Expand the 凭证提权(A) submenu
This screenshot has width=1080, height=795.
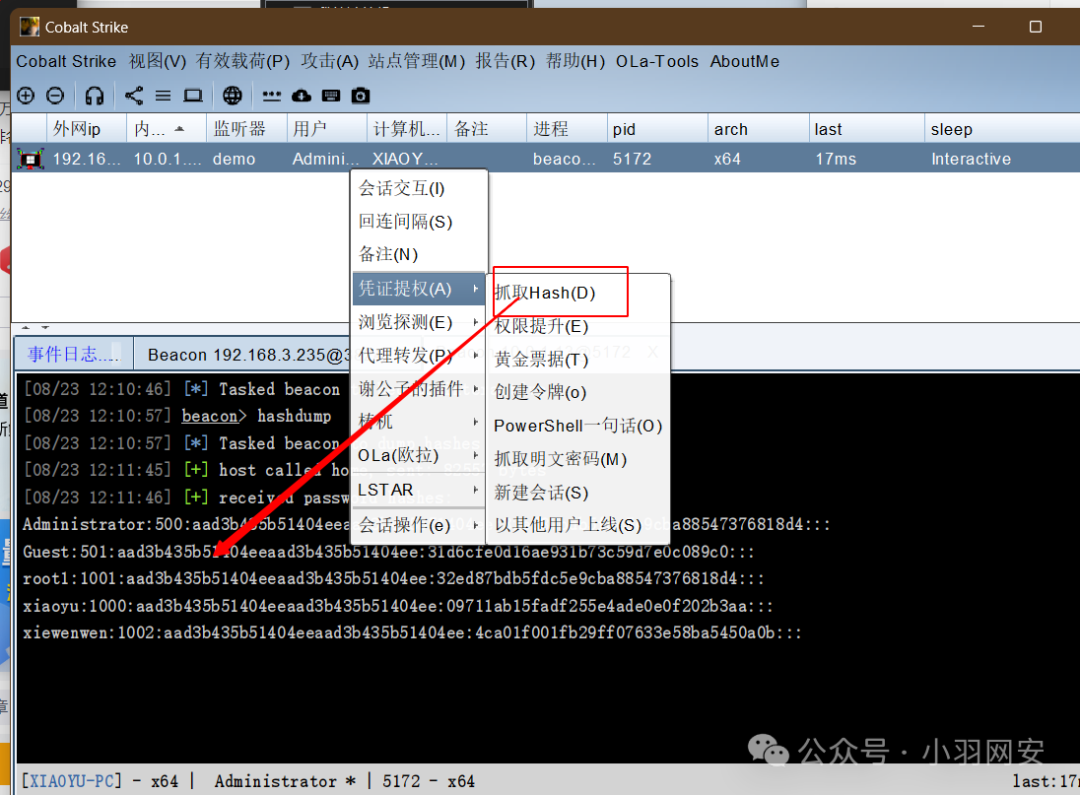pos(419,289)
